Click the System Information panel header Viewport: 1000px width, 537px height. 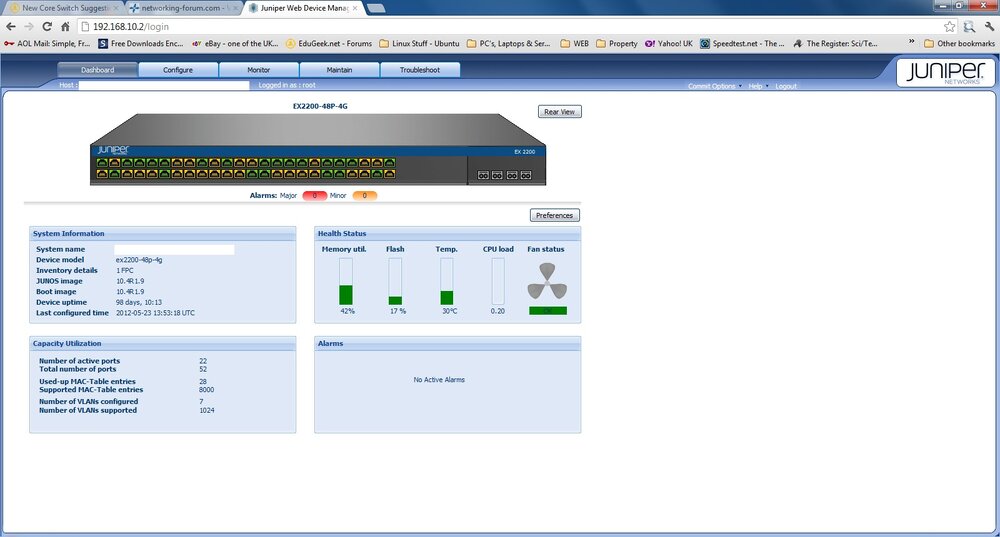(x=163, y=233)
